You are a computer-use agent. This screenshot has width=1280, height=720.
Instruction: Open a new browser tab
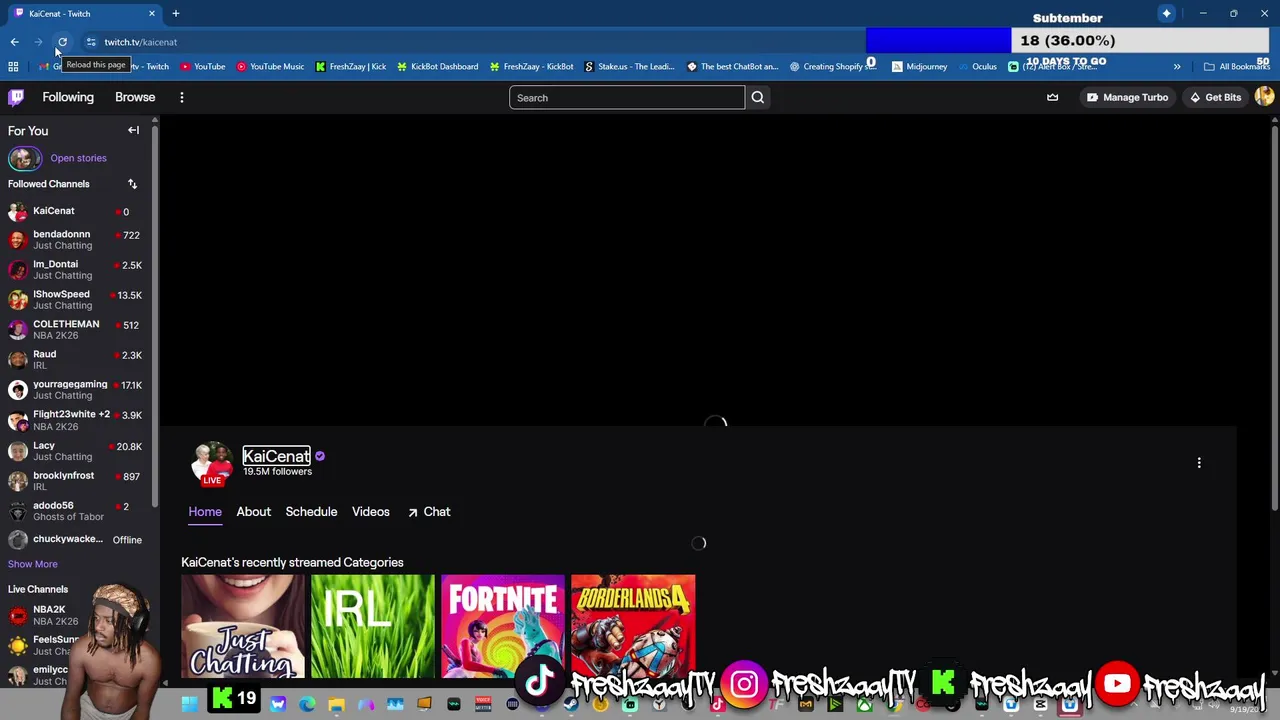(176, 14)
